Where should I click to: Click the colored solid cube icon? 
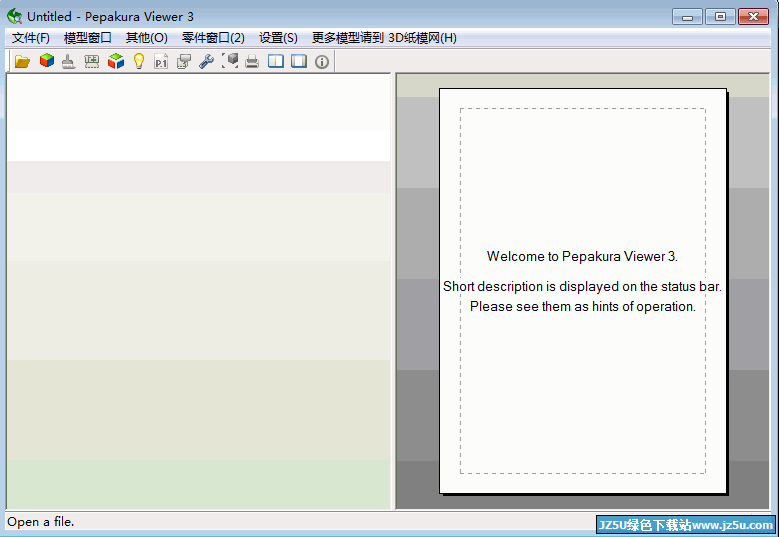pos(47,61)
